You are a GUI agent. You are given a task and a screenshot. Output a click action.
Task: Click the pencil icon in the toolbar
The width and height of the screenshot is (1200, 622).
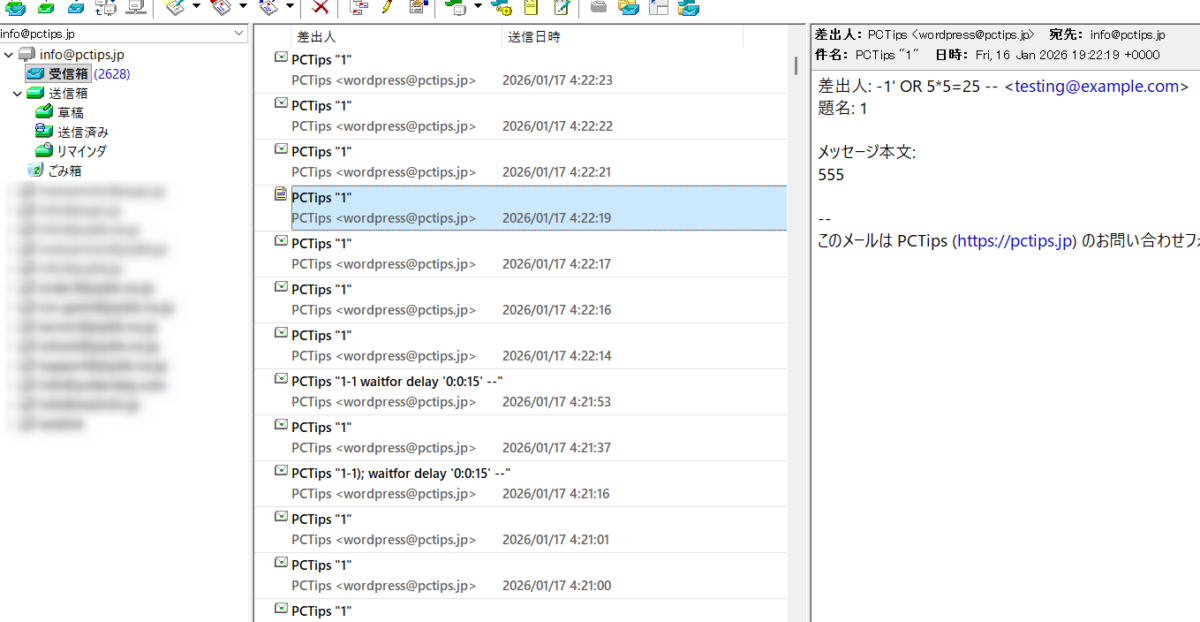[x=388, y=8]
